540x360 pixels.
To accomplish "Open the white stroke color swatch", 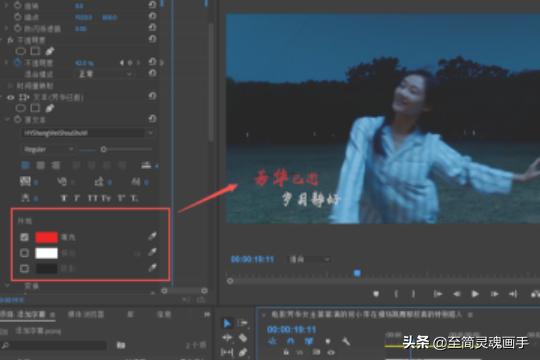I will (46, 253).
